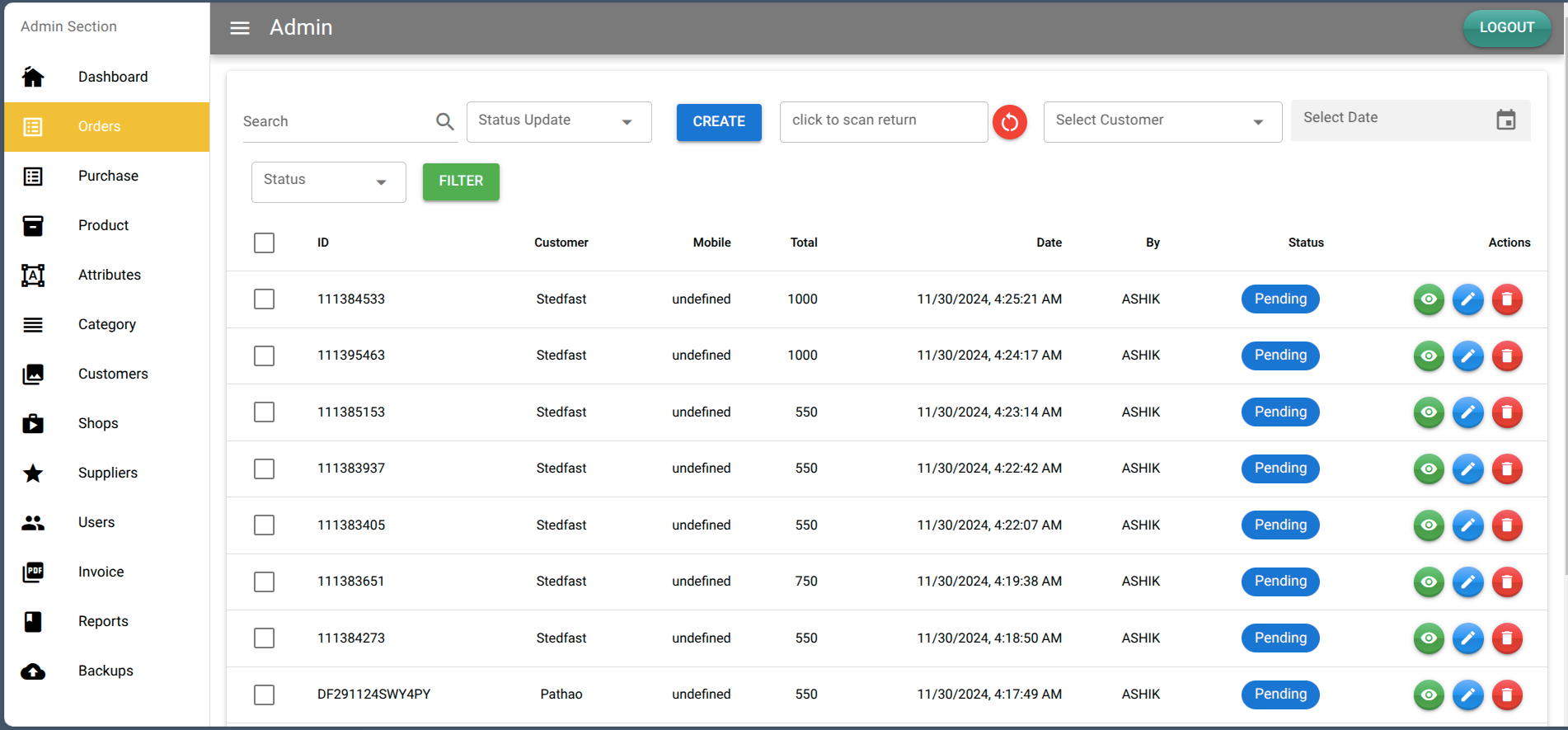Focus the click to scan return field
The image size is (1568, 730).
pyautogui.click(x=883, y=122)
